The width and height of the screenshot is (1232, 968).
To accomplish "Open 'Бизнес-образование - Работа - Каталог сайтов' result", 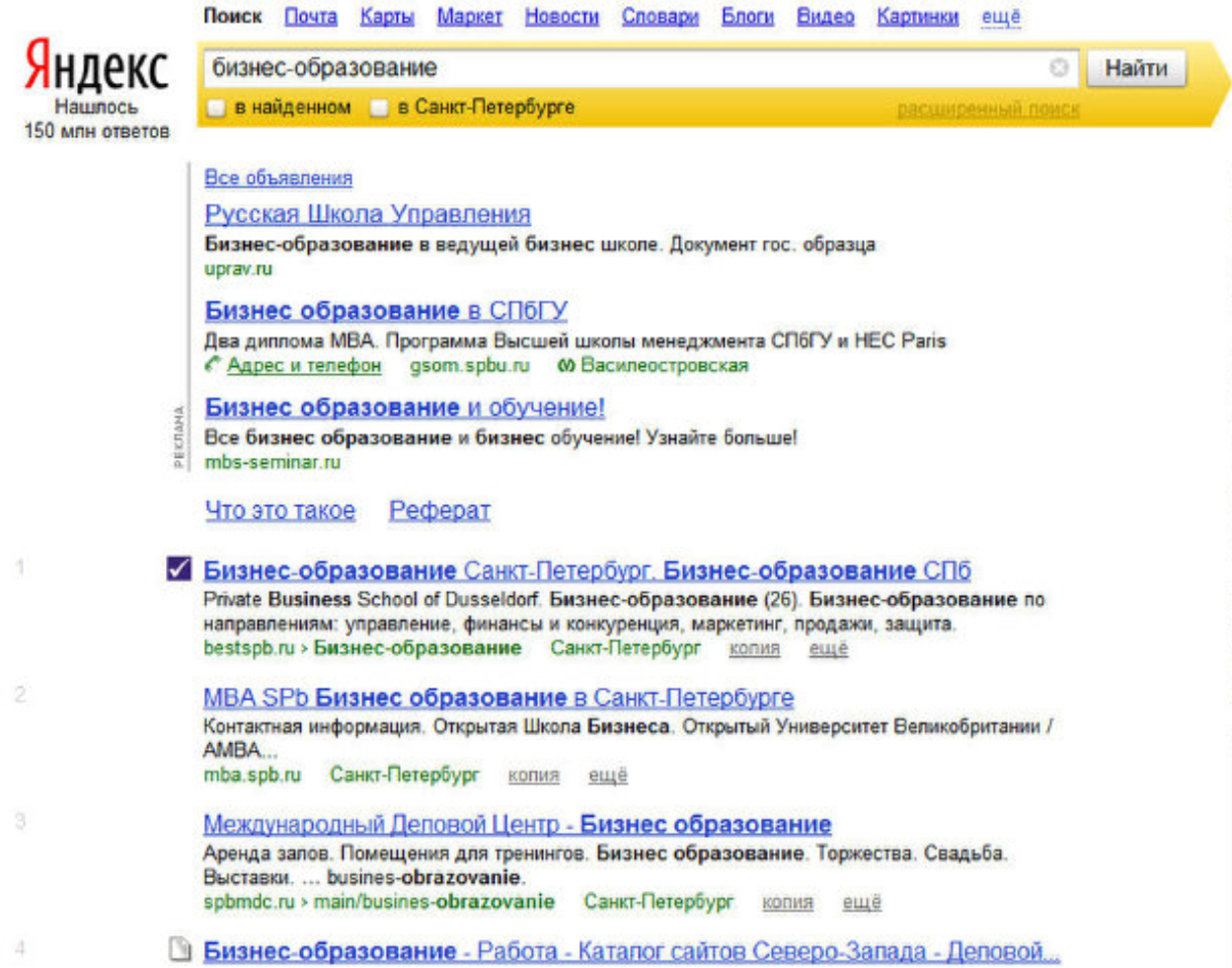I will 632,951.
